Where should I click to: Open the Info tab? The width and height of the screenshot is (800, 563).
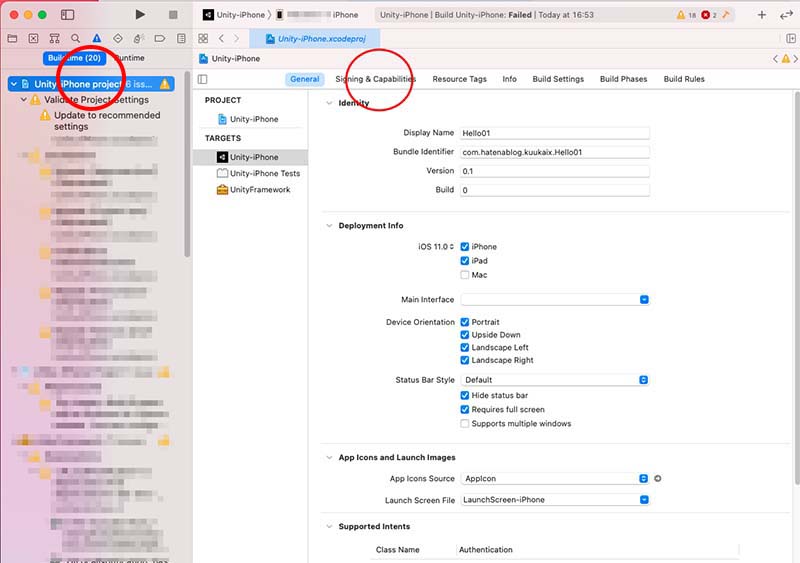(509, 79)
